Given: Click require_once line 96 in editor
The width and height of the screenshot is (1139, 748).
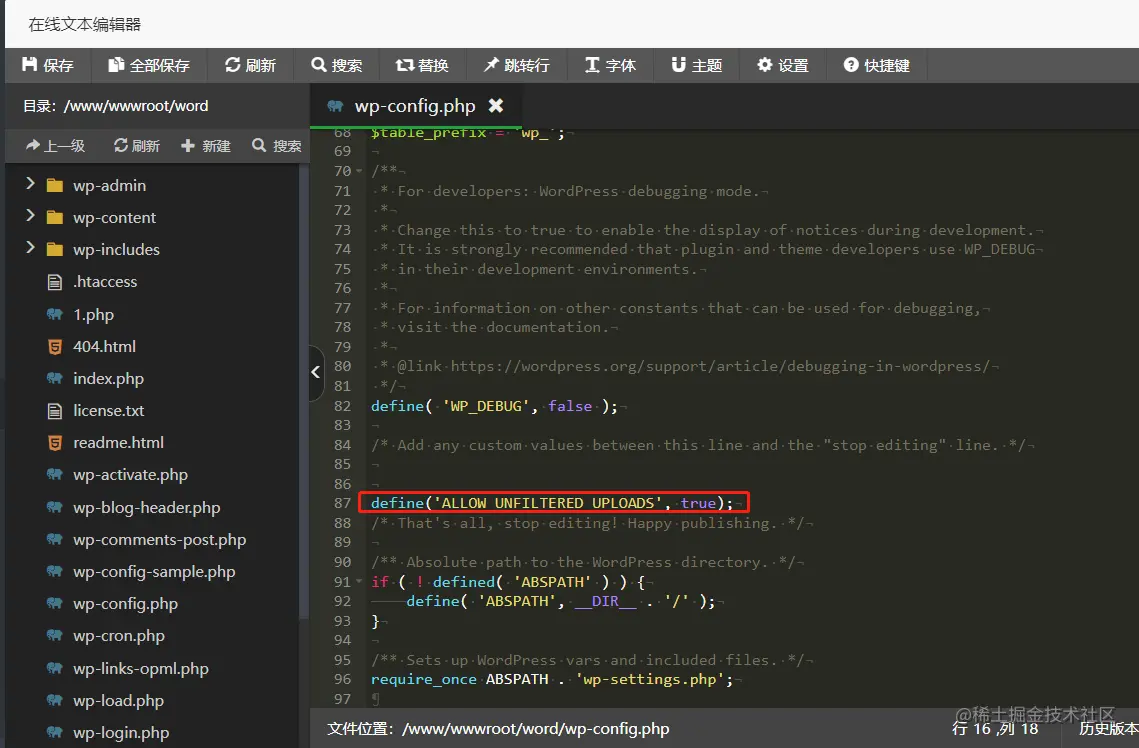Looking at the screenshot, I should pyautogui.click(x=551, y=680).
